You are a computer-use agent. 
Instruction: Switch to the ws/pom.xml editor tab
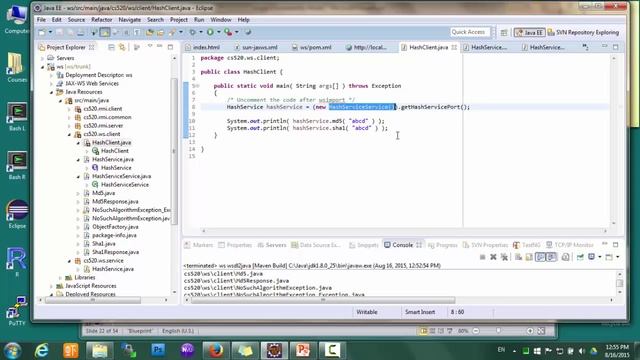[312, 47]
